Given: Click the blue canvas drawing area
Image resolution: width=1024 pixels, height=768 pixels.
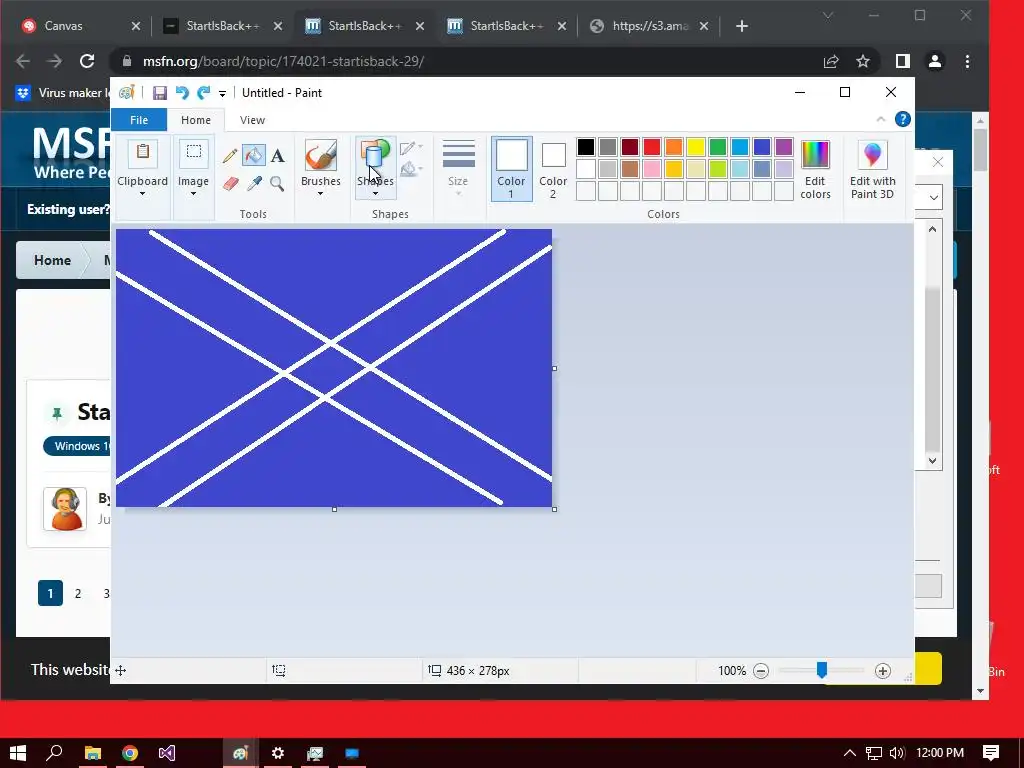Looking at the screenshot, I should 334,368.
